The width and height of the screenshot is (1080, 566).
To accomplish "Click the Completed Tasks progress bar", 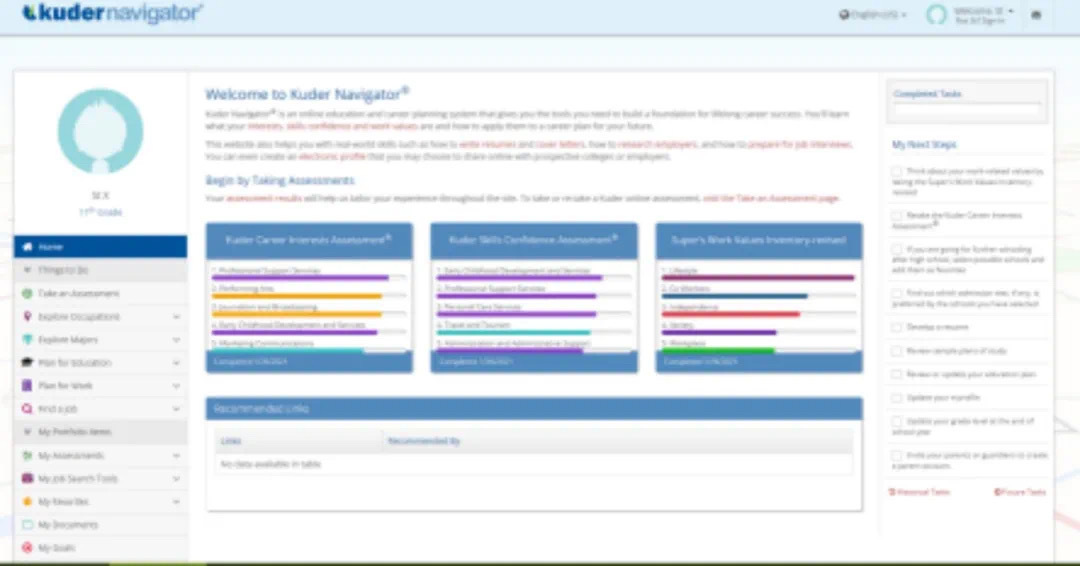I will coord(967,108).
